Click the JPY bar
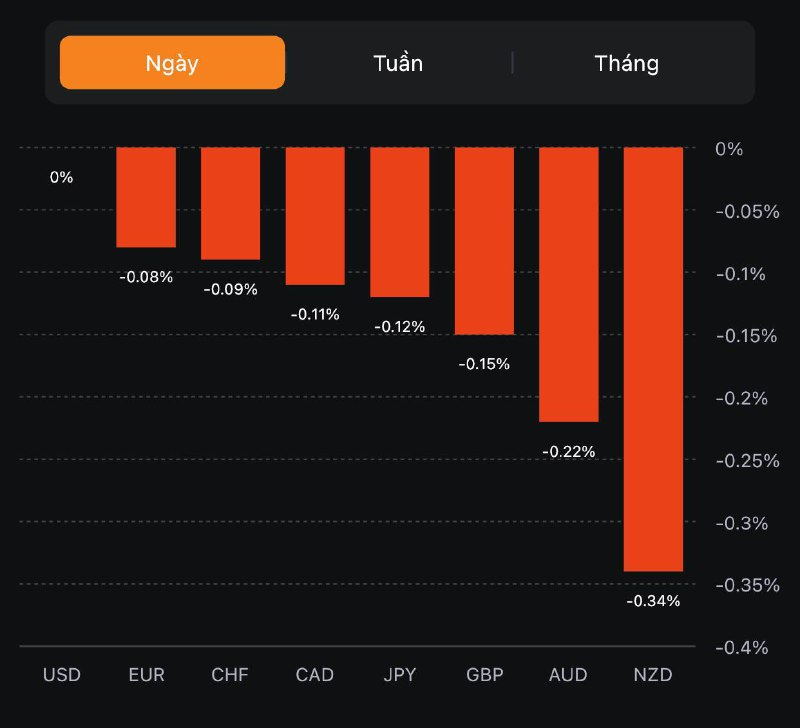This screenshot has width=800, height=728. [399, 222]
